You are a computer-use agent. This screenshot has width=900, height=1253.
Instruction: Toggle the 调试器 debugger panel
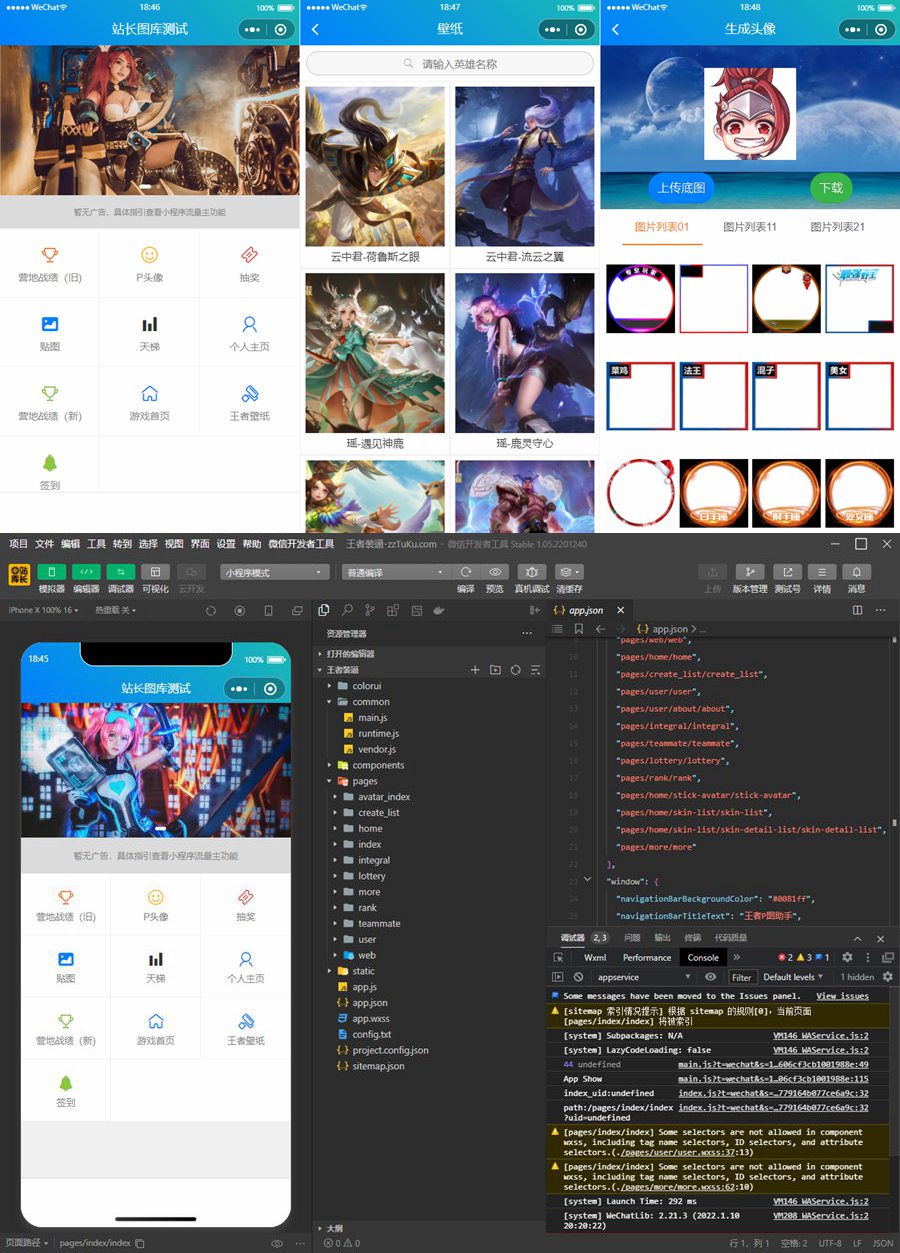tap(120, 572)
